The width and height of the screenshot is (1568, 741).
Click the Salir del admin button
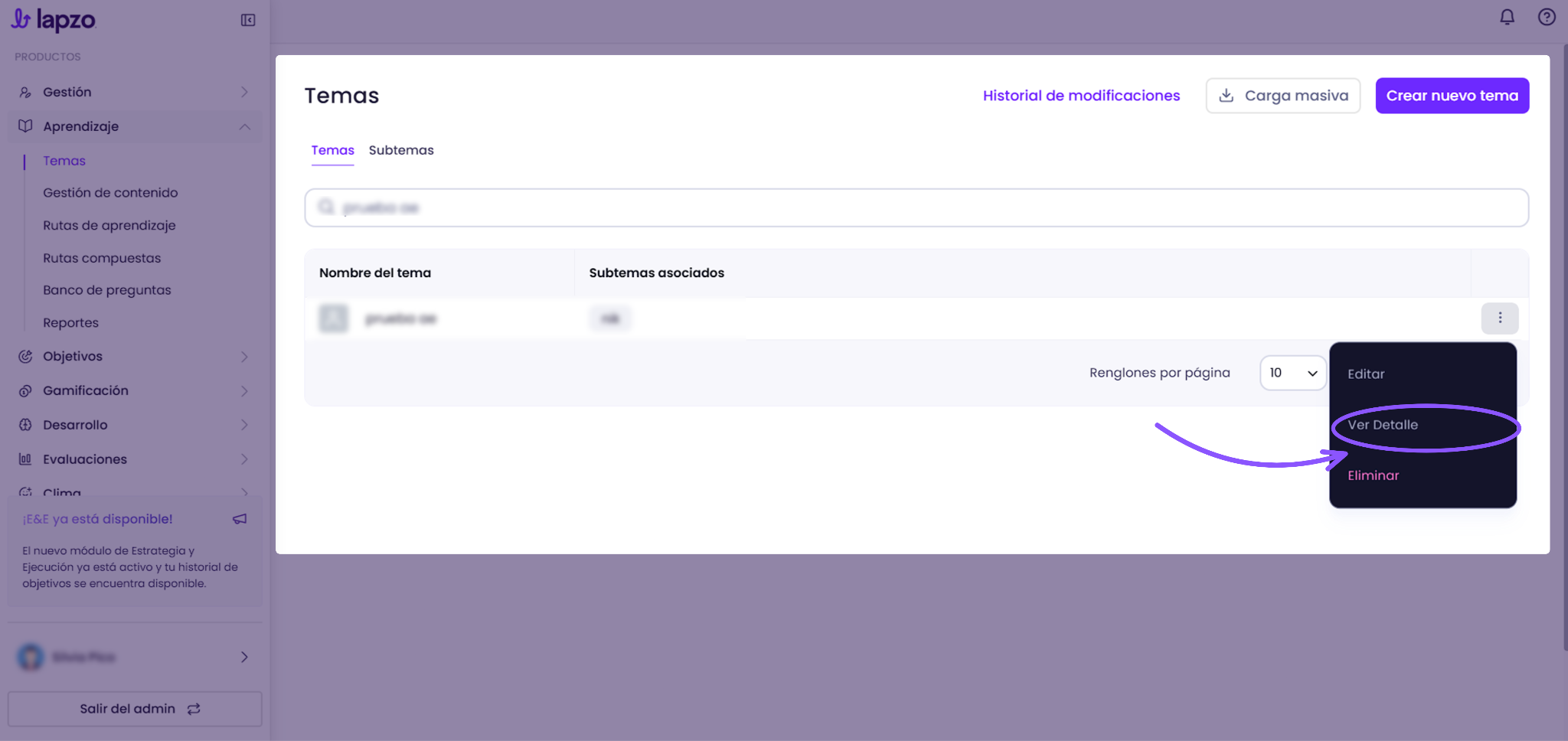(x=135, y=709)
